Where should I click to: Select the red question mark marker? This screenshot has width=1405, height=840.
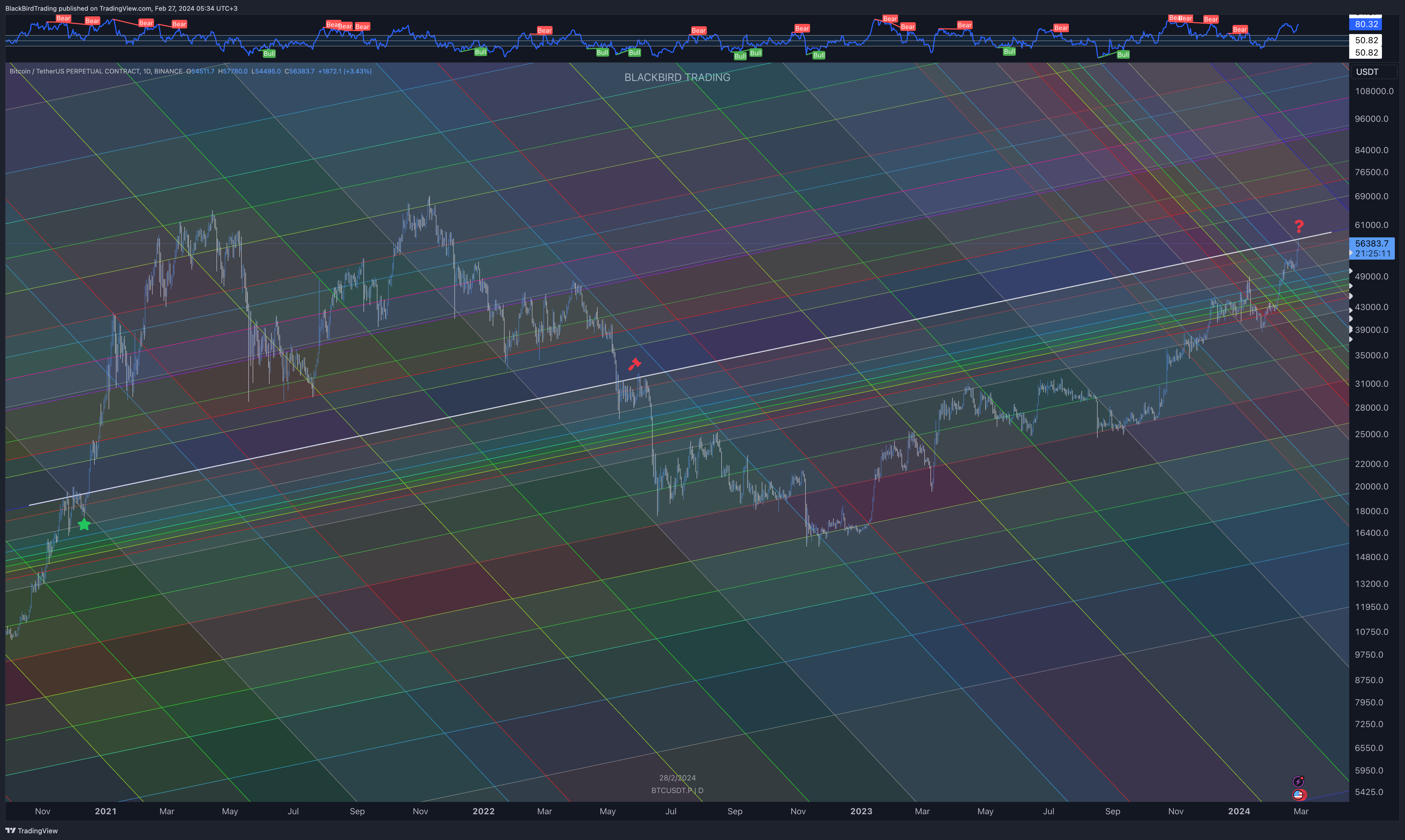(x=1299, y=226)
